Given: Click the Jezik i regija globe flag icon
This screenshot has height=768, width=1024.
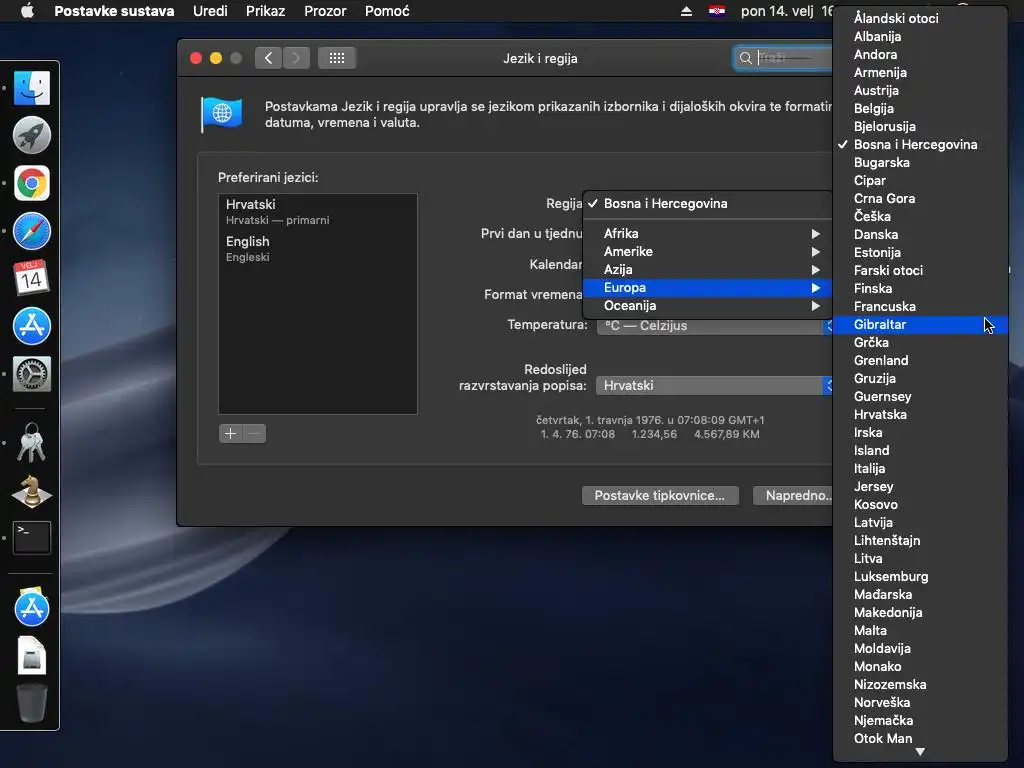Looking at the screenshot, I should click(221, 114).
